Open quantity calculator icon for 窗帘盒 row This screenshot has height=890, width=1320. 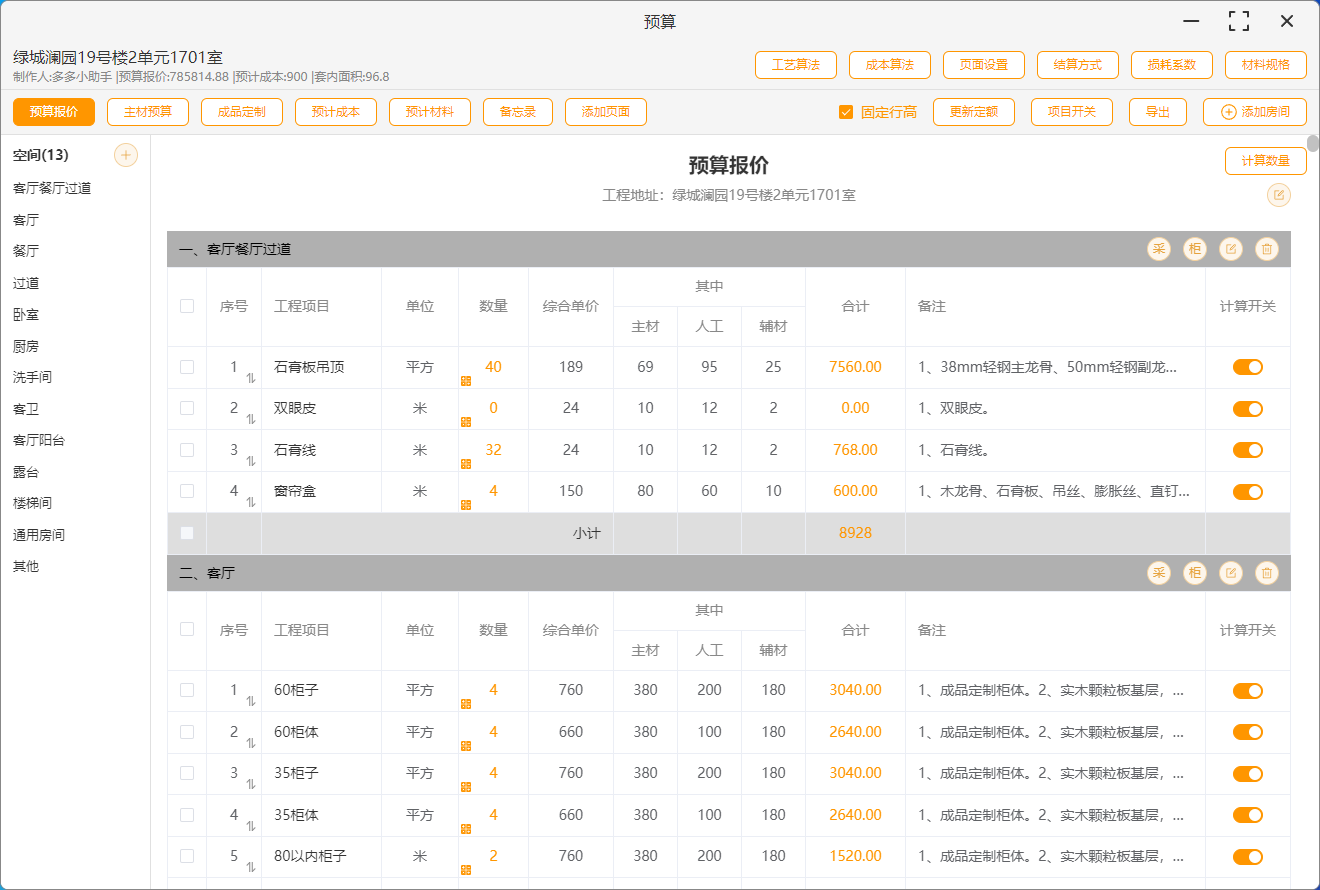(466, 505)
